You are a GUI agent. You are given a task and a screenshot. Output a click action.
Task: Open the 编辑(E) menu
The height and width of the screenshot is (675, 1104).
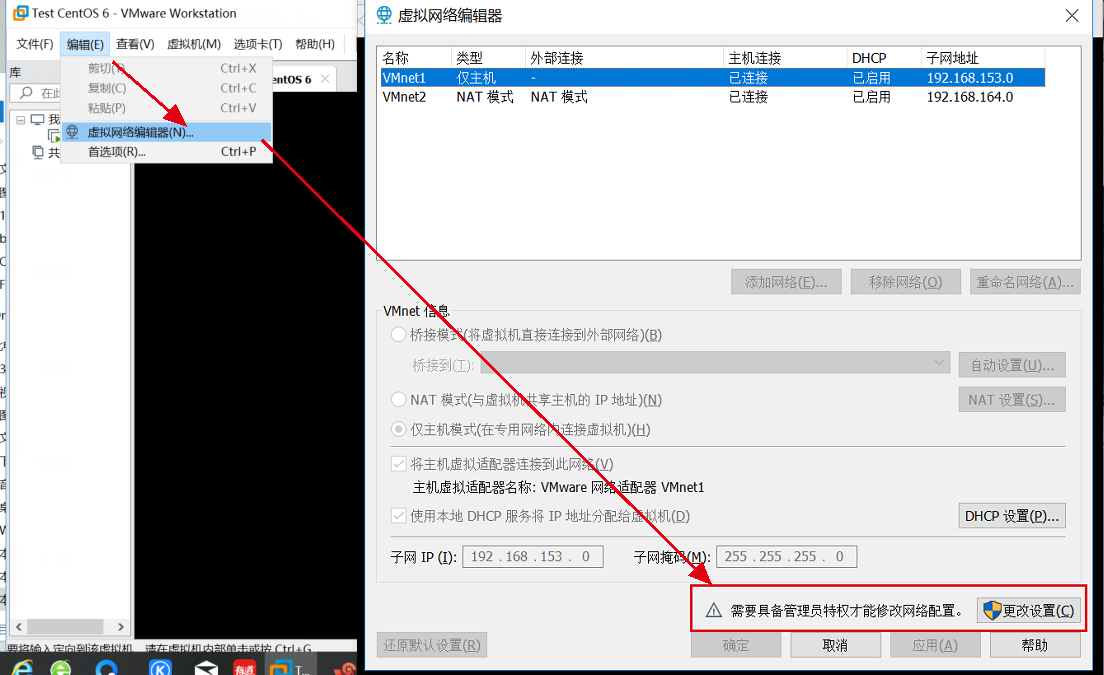pos(85,44)
